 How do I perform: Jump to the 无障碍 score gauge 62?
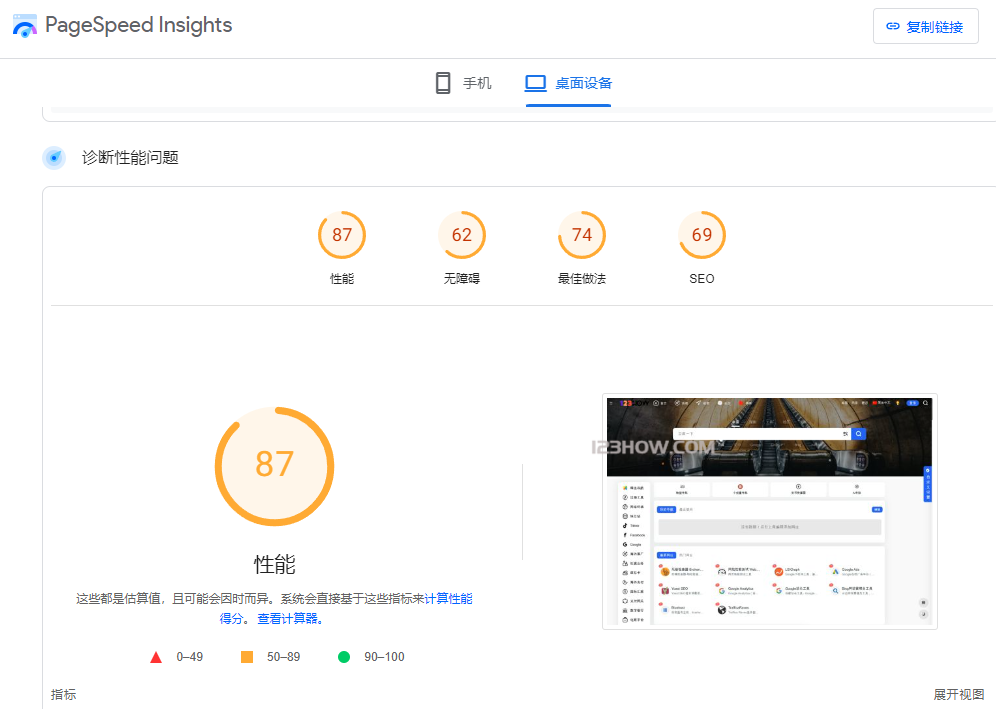click(462, 236)
